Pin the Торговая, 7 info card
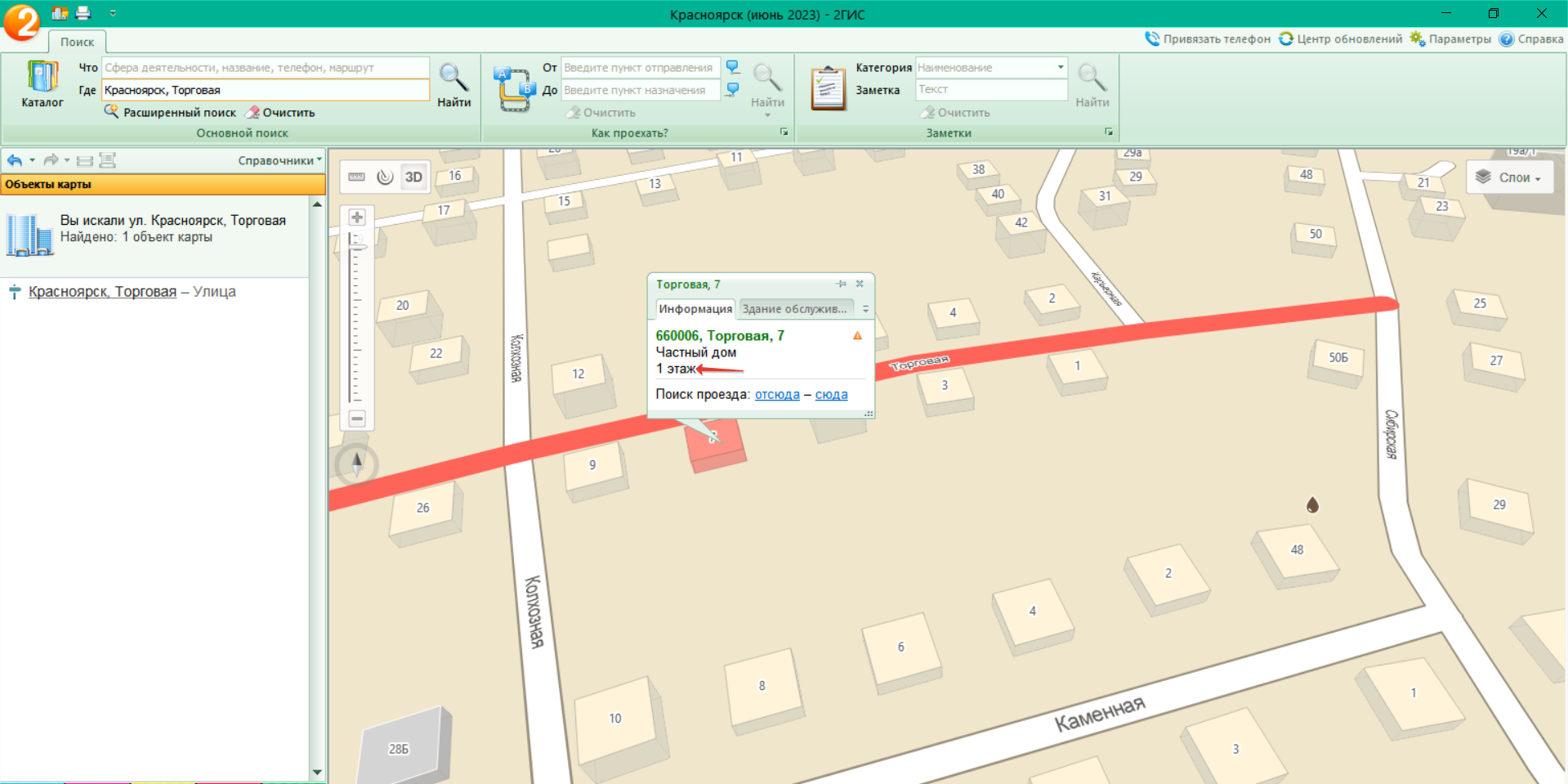The height and width of the screenshot is (784, 1568). (x=841, y=284)
